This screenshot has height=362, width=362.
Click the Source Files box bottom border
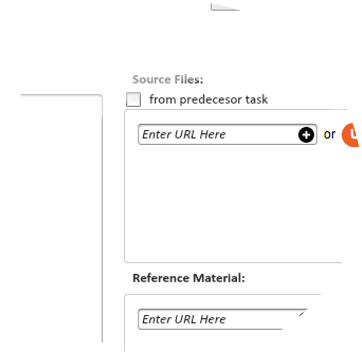233,262
